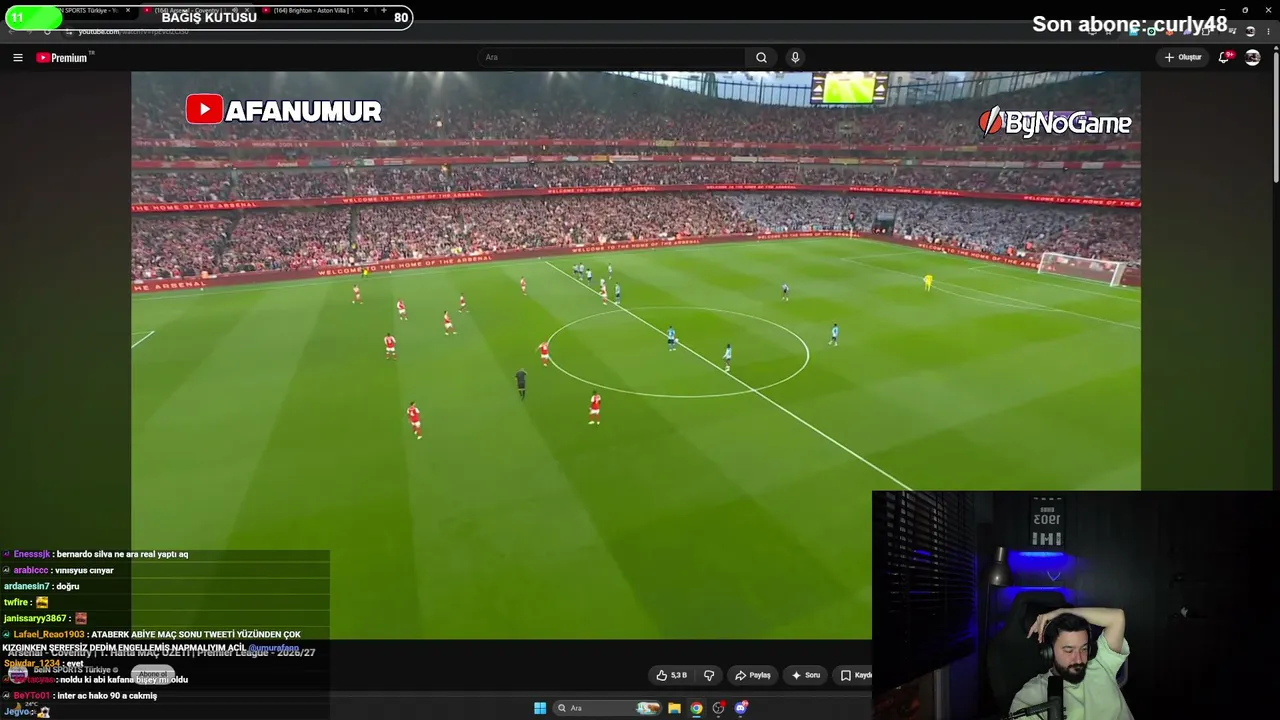Open the beIN SPORTS Türkiye channel link

coord(74,670)
